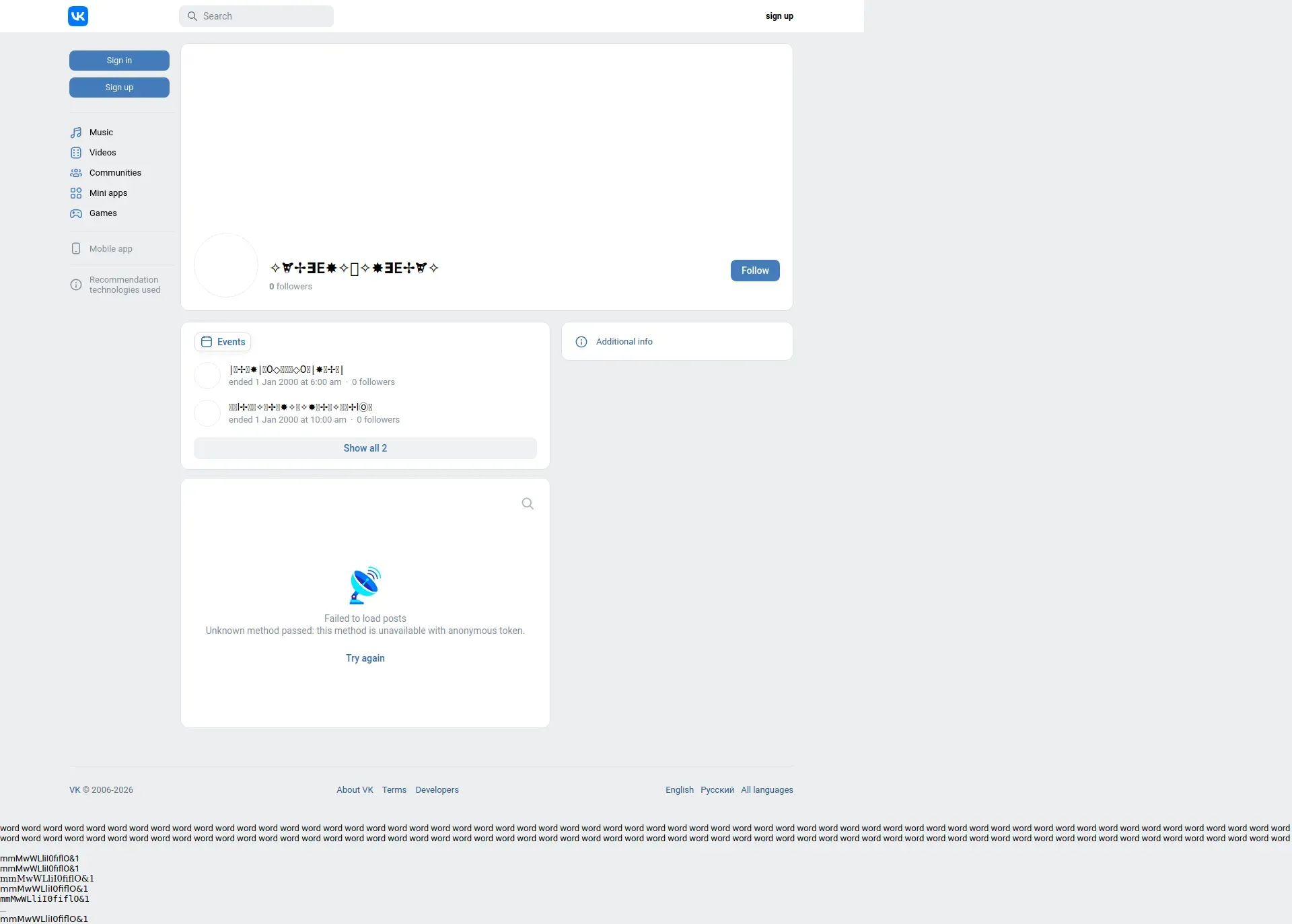Switch language to Русский
The height and width of the screenshot is (924, 1292).
coord(717,790)
